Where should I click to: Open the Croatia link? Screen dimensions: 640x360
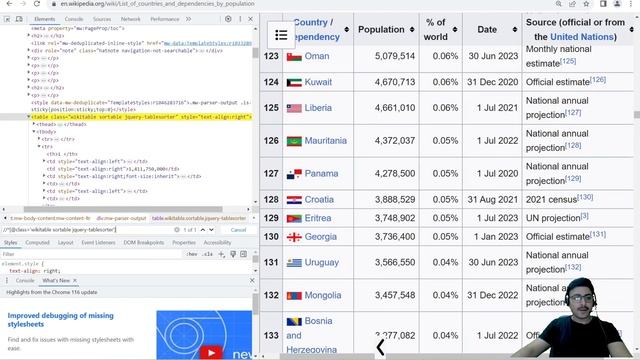pyautogui.click(x=319, y=200)
